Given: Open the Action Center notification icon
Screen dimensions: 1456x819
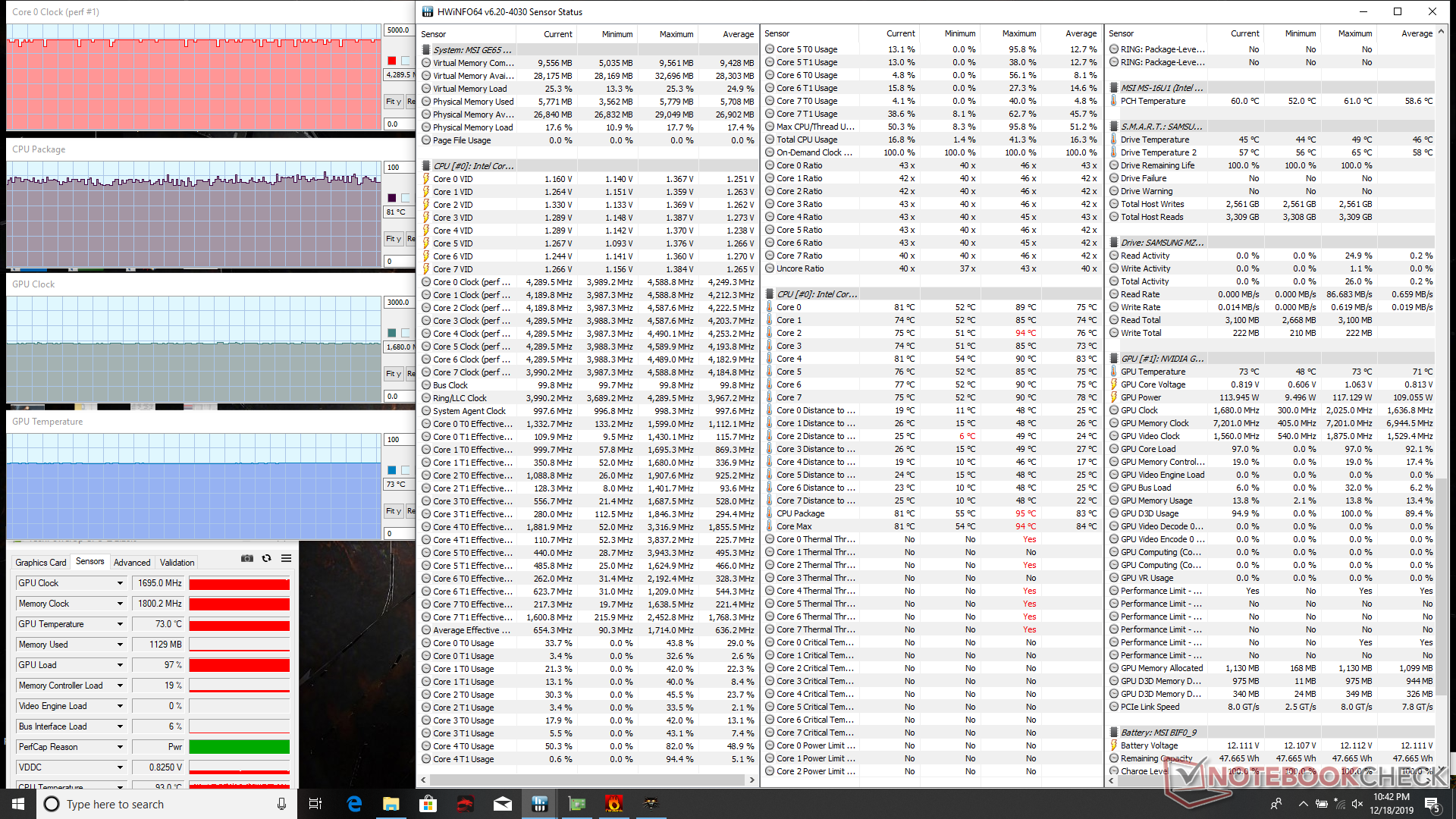Looking at the screenshot, I should pyautogui.click(x=1432, y=804).
